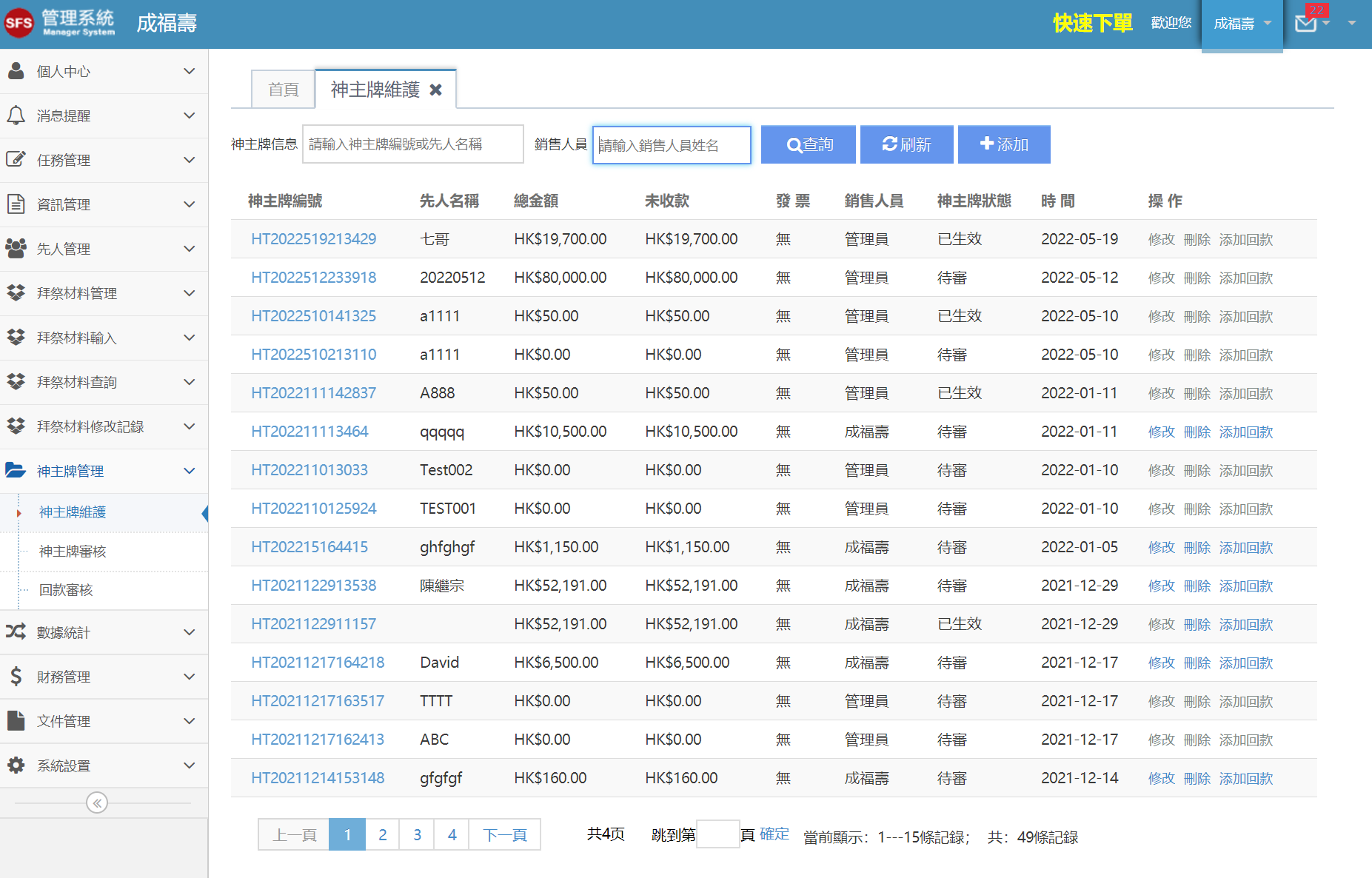Click the 添加 button
The width and height of the screenshot is (1372, 878).
(x=1004, y=144)
